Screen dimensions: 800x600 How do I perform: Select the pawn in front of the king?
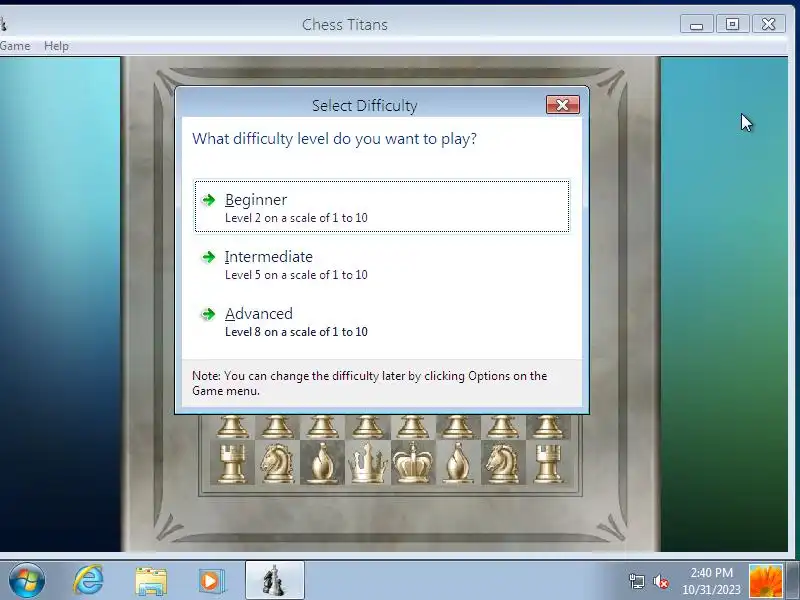413,427
